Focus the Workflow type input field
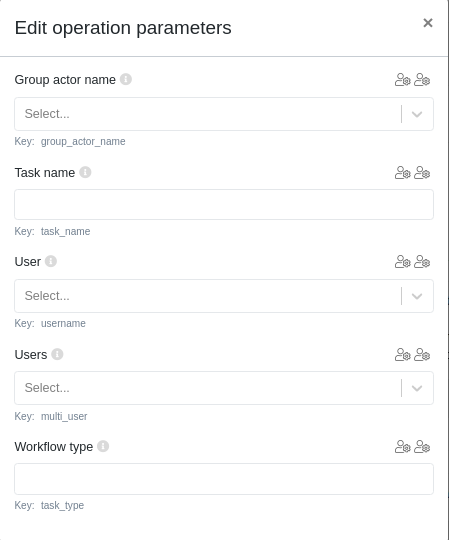449x540 pixels. (x=224, y=479)
